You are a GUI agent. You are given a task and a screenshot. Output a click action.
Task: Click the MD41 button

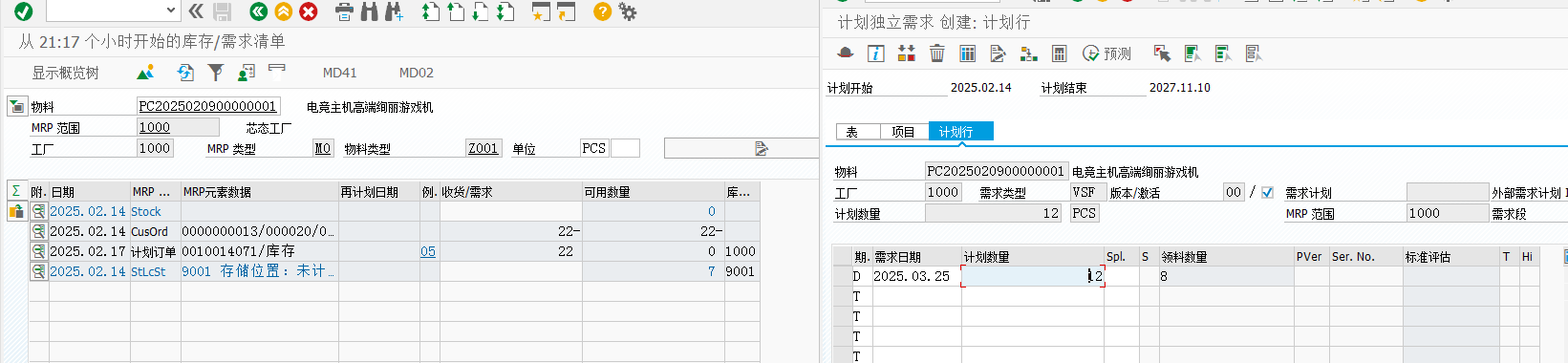coord(339,73)
